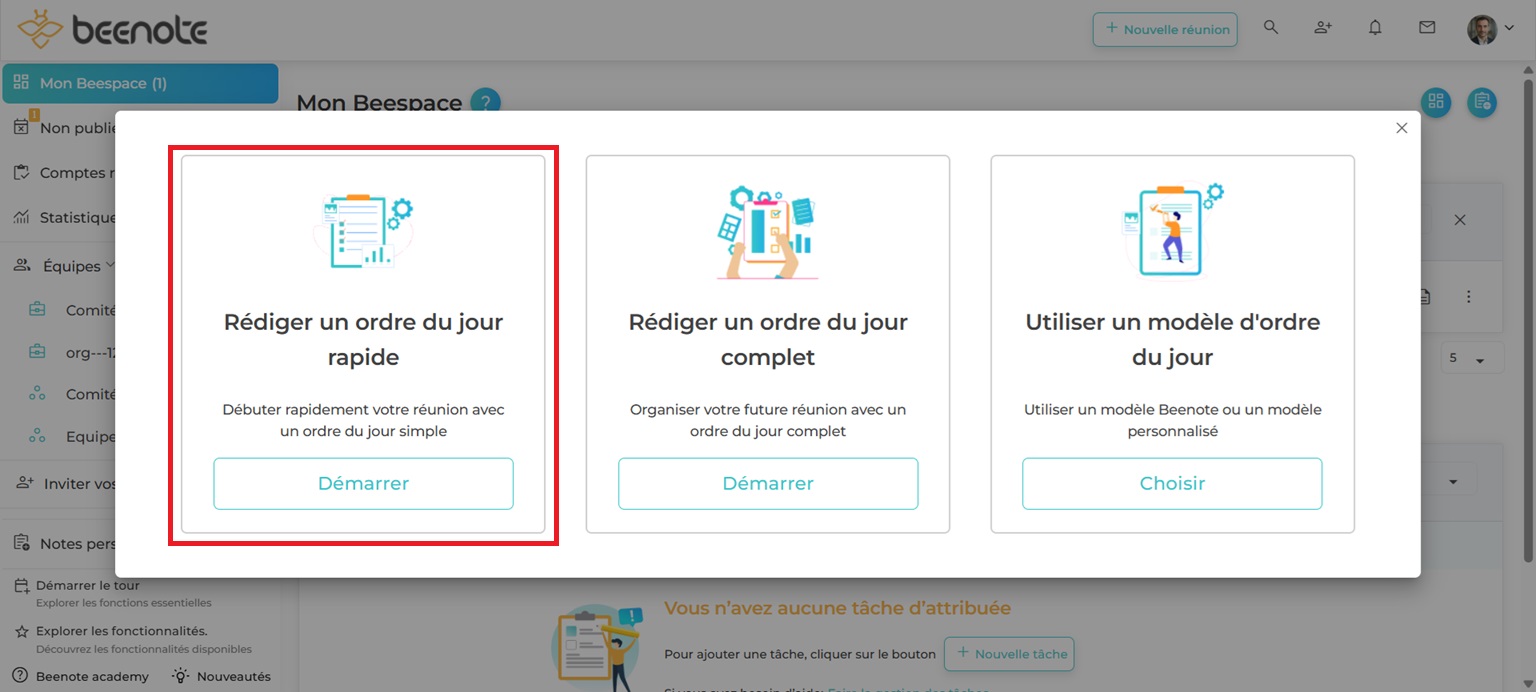Click Nouvelle réunion in the header
Screen dimensions: 1536x692
click(x=1164, y=29)
